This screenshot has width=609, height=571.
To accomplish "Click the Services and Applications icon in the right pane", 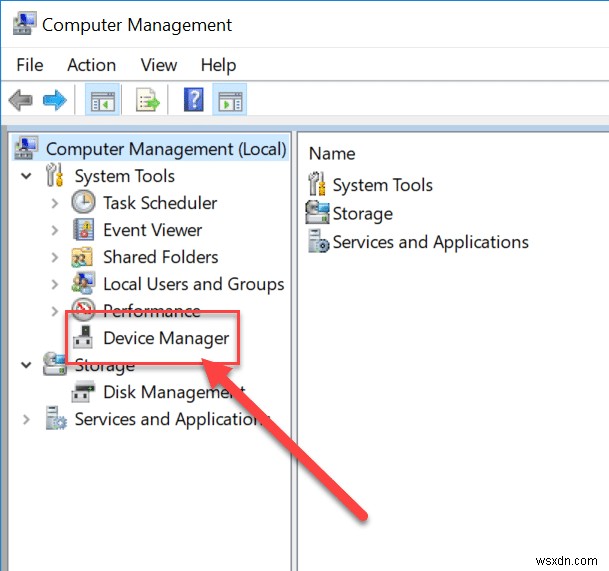I will point(318,242).
